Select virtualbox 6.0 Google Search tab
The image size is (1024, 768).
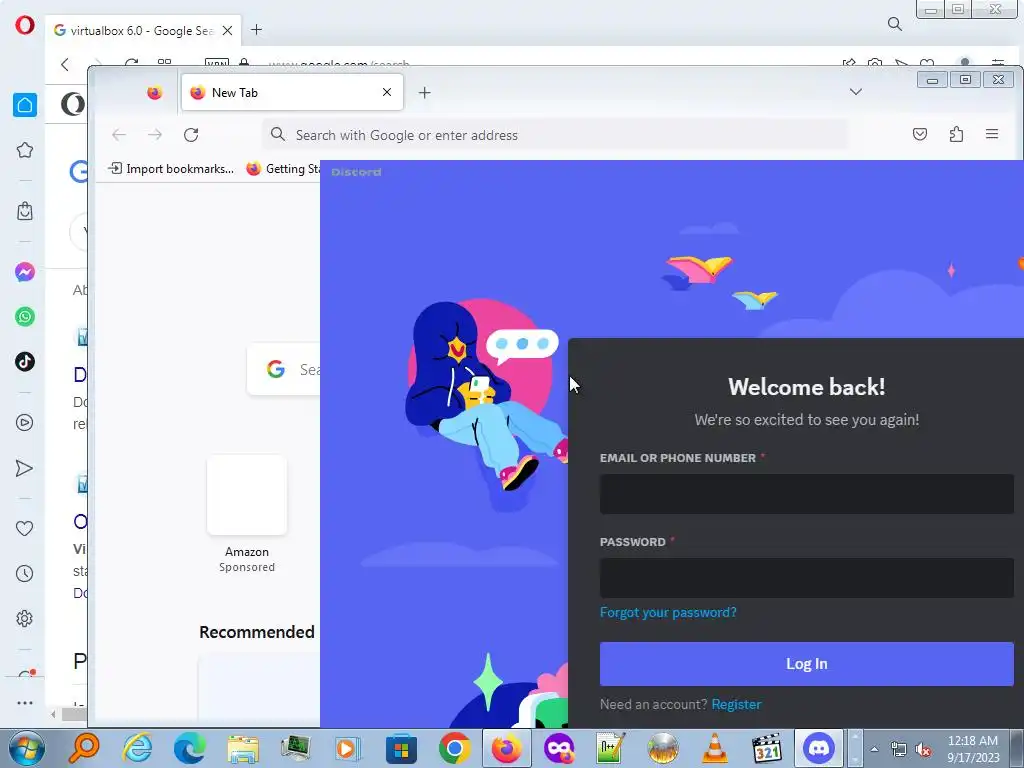tap(143, 31)
